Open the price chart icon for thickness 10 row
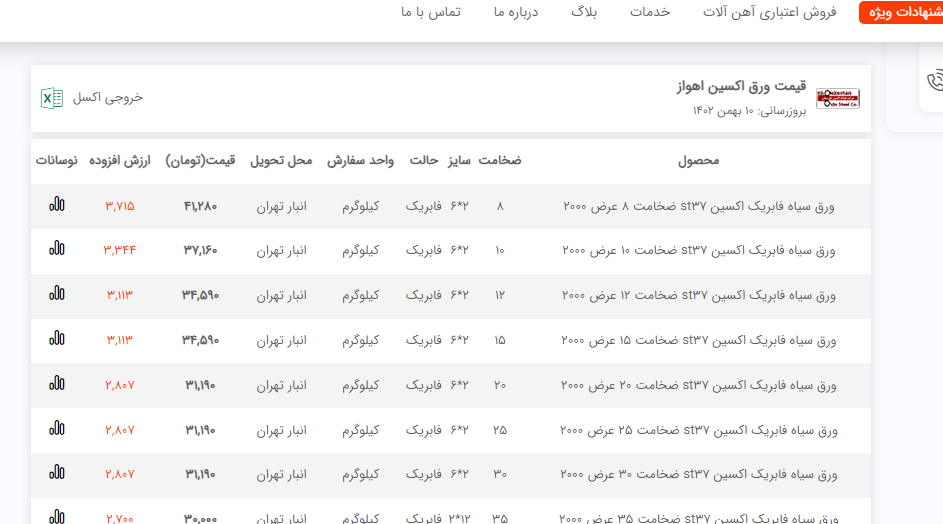 [x=57, y=249]
